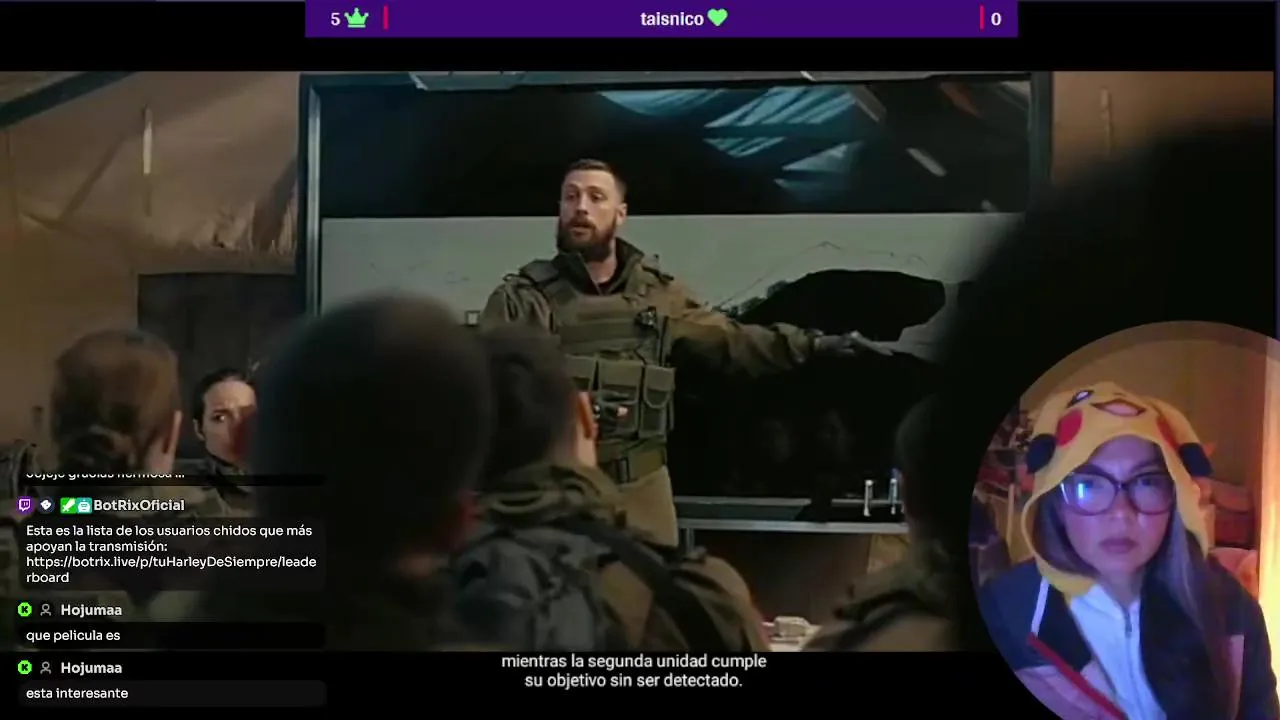Click the subtitle 'mientras la segunda unidad cumple'
The height and width of the screenshot is (720, 1280).
634,661
